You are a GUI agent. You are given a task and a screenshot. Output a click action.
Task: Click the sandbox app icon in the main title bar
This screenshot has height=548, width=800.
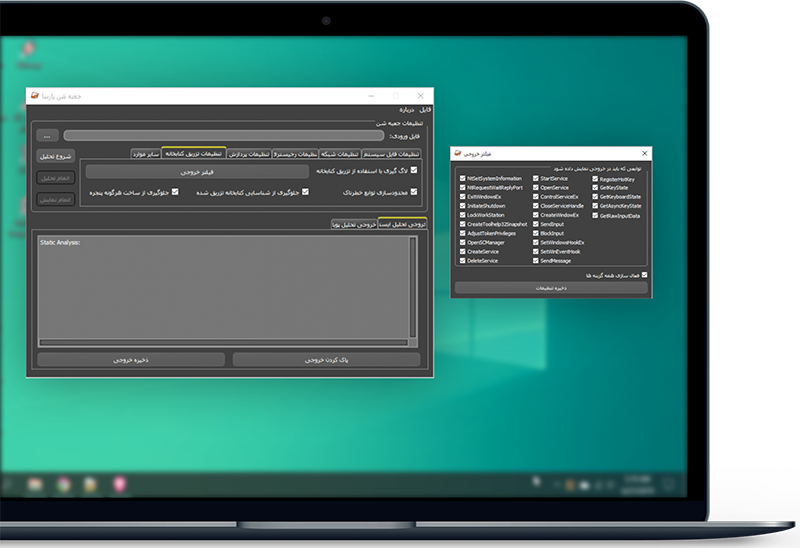click(x=35, y=96)
